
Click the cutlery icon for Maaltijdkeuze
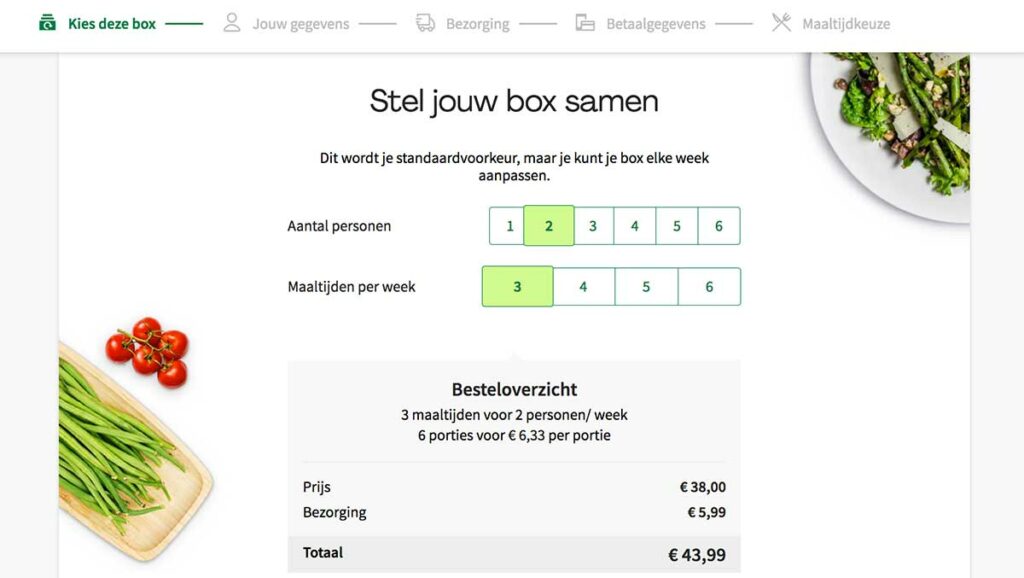(781, 23)
